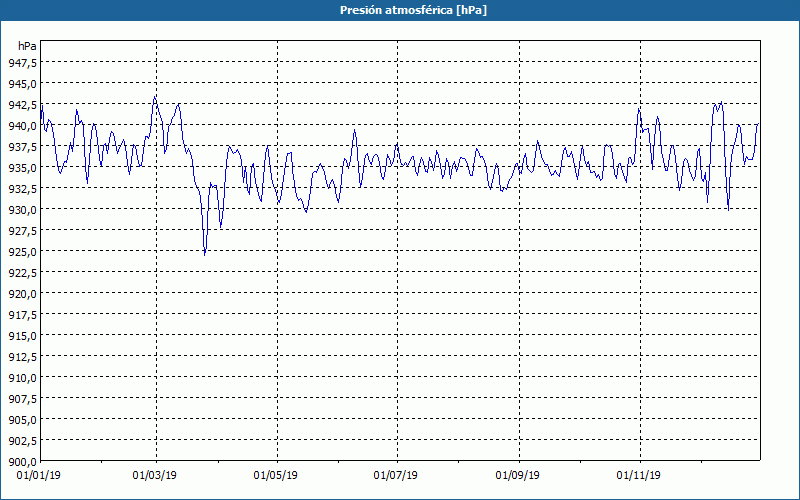Select the 947,5 axis value
The width and height of the screenshot is (800, 500).
(x=22, y=62)
